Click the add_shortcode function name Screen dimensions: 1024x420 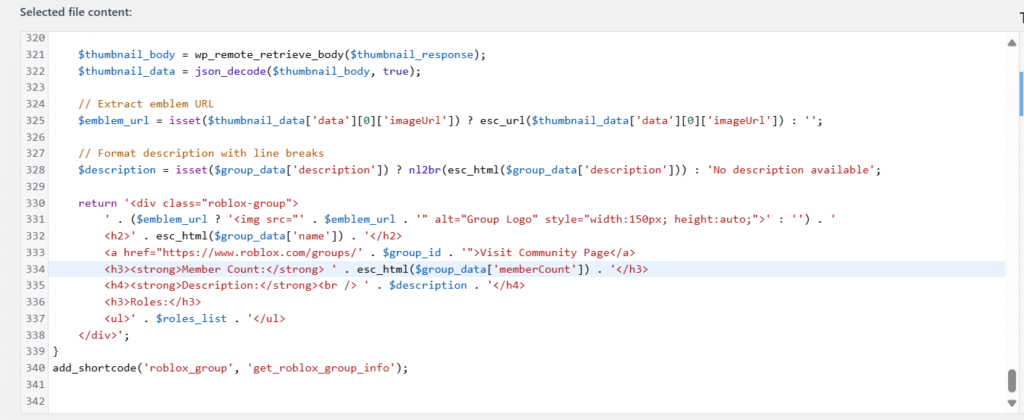[97, 368]
